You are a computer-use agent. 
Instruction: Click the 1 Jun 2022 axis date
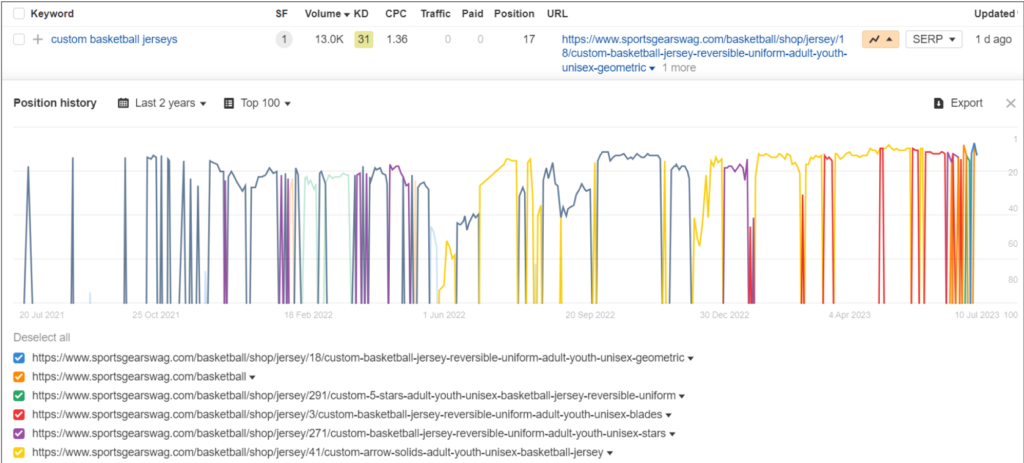coord(444,315)
